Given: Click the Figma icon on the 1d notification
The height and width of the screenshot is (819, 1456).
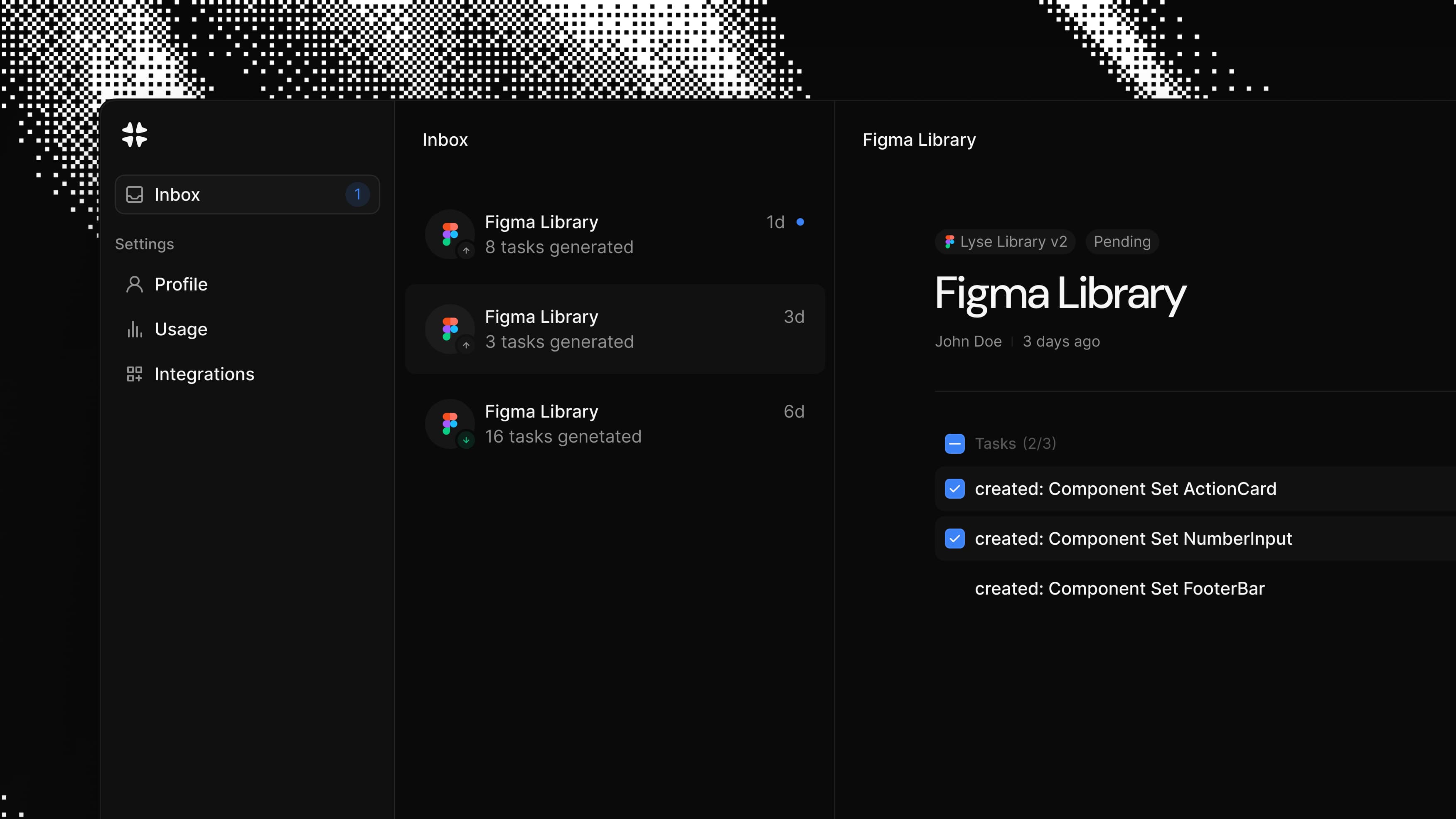Looking at the screenshot, I should (x=449, y=234).
